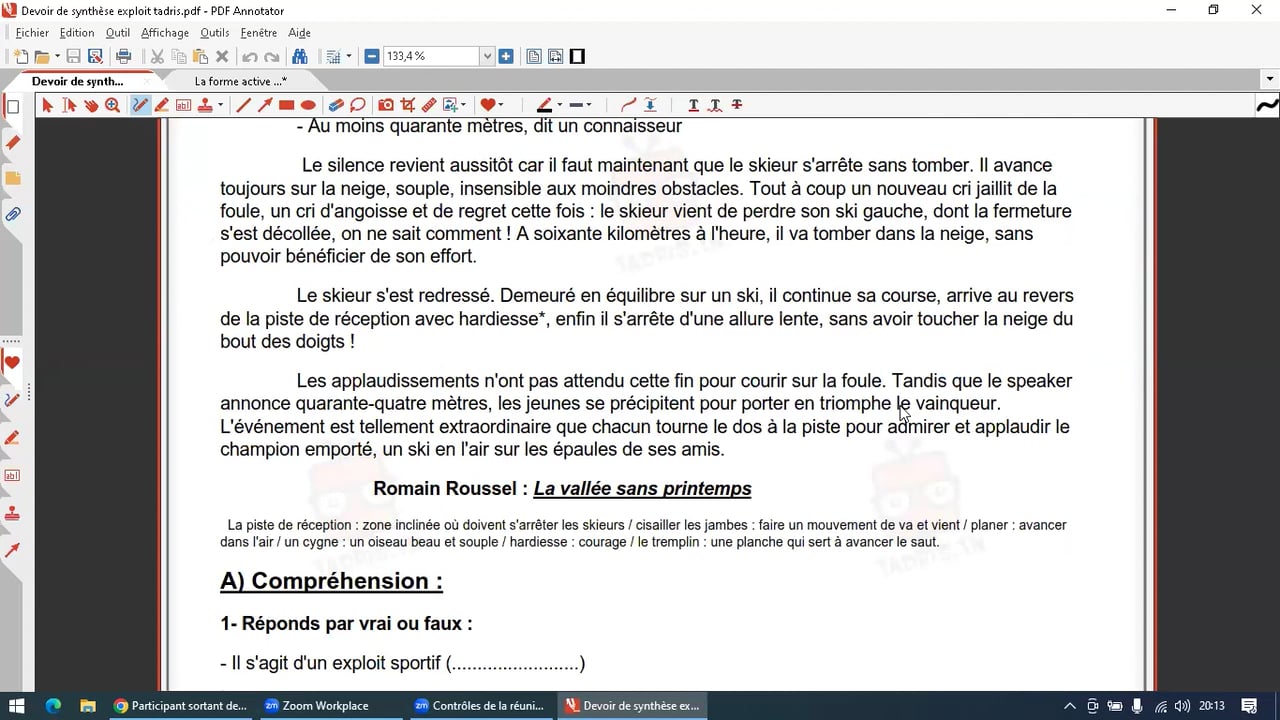This screenshot has width=1280, height=720.
Task: Open the Outil menu
Action: (118, 33)
